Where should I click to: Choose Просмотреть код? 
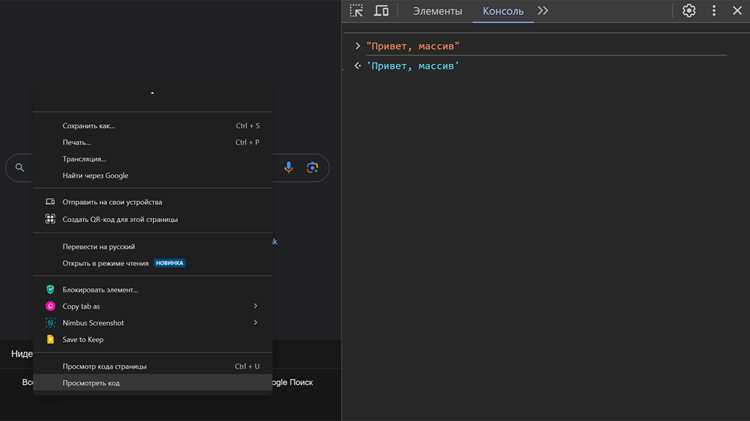(x=153, y=383)
